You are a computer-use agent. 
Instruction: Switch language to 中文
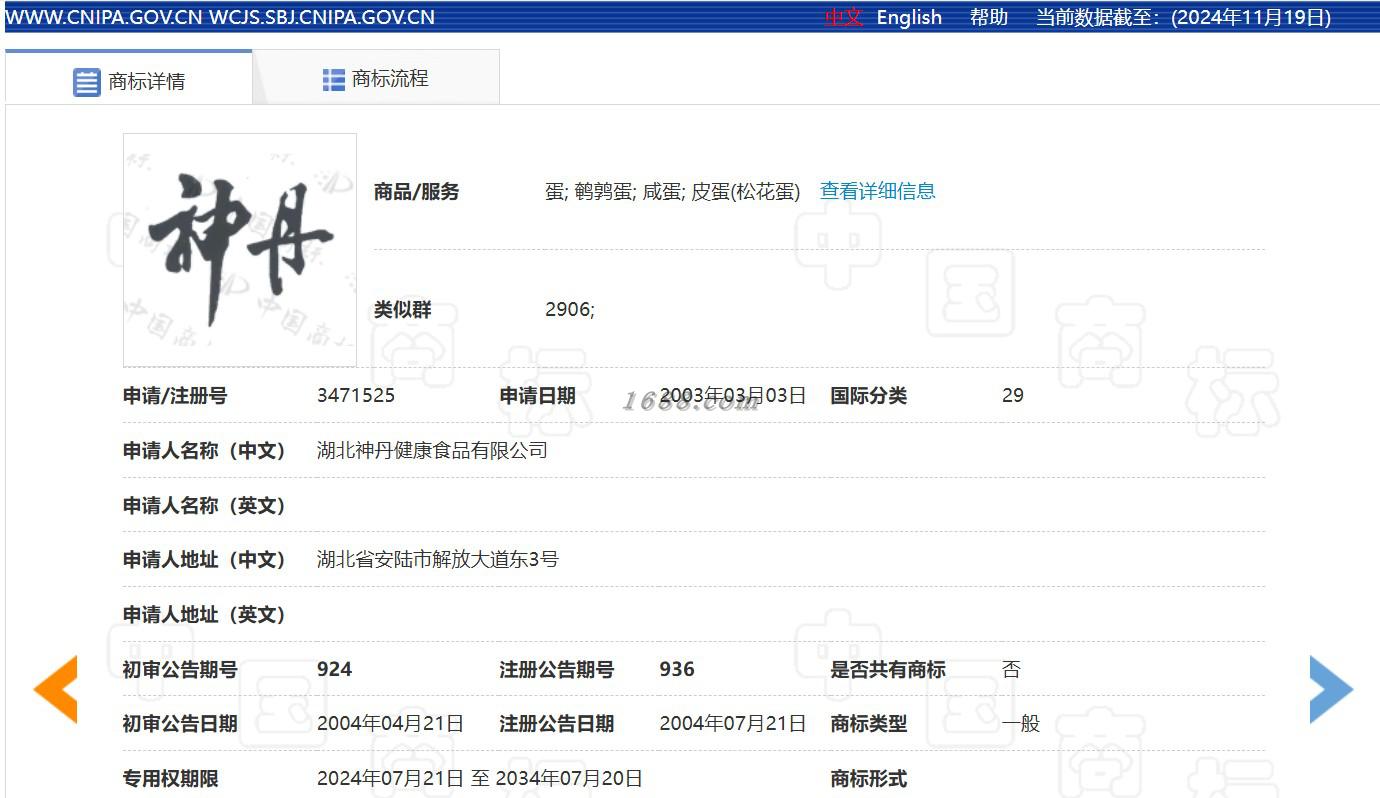(x=843, y=17)
